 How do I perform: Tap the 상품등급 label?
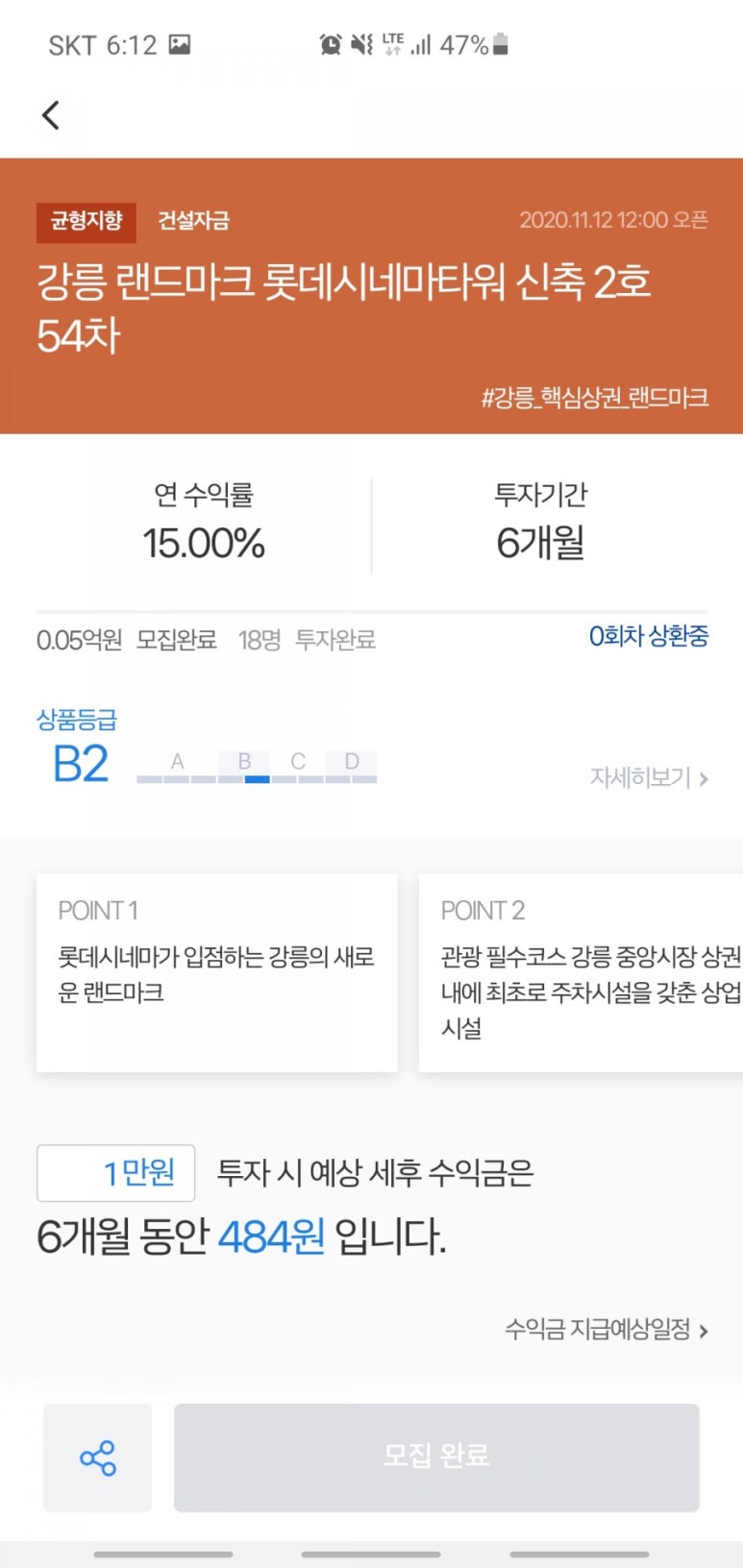[x=77, y=720]
